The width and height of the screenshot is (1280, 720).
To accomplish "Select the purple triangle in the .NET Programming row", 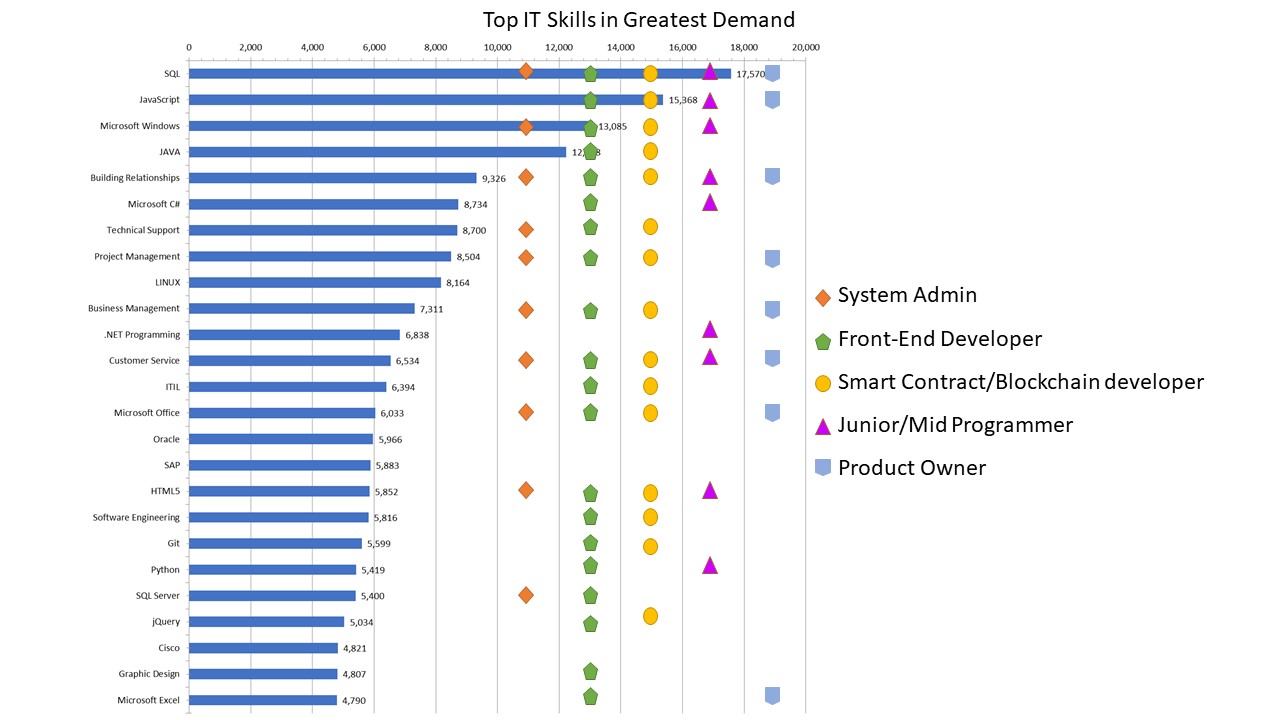I will pos(710,329).
